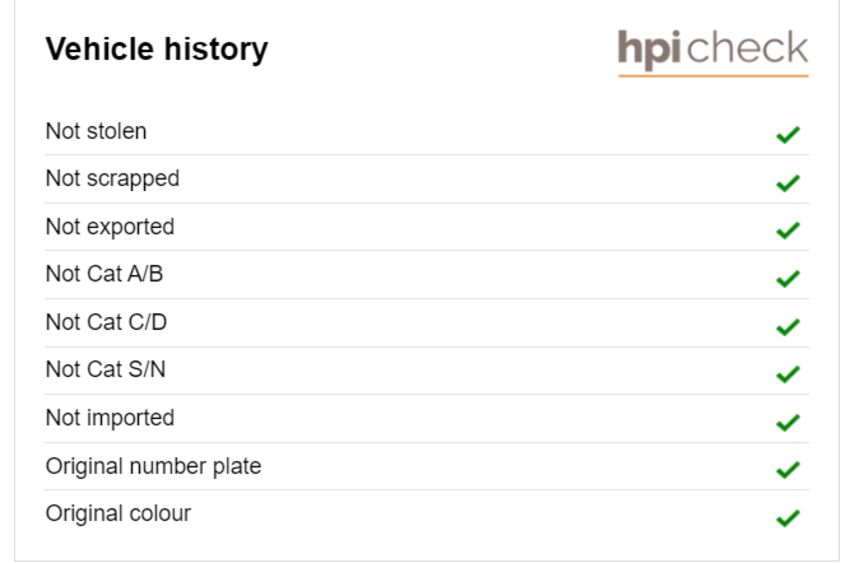Select the Not stolen text row

[x=427, y=132]
